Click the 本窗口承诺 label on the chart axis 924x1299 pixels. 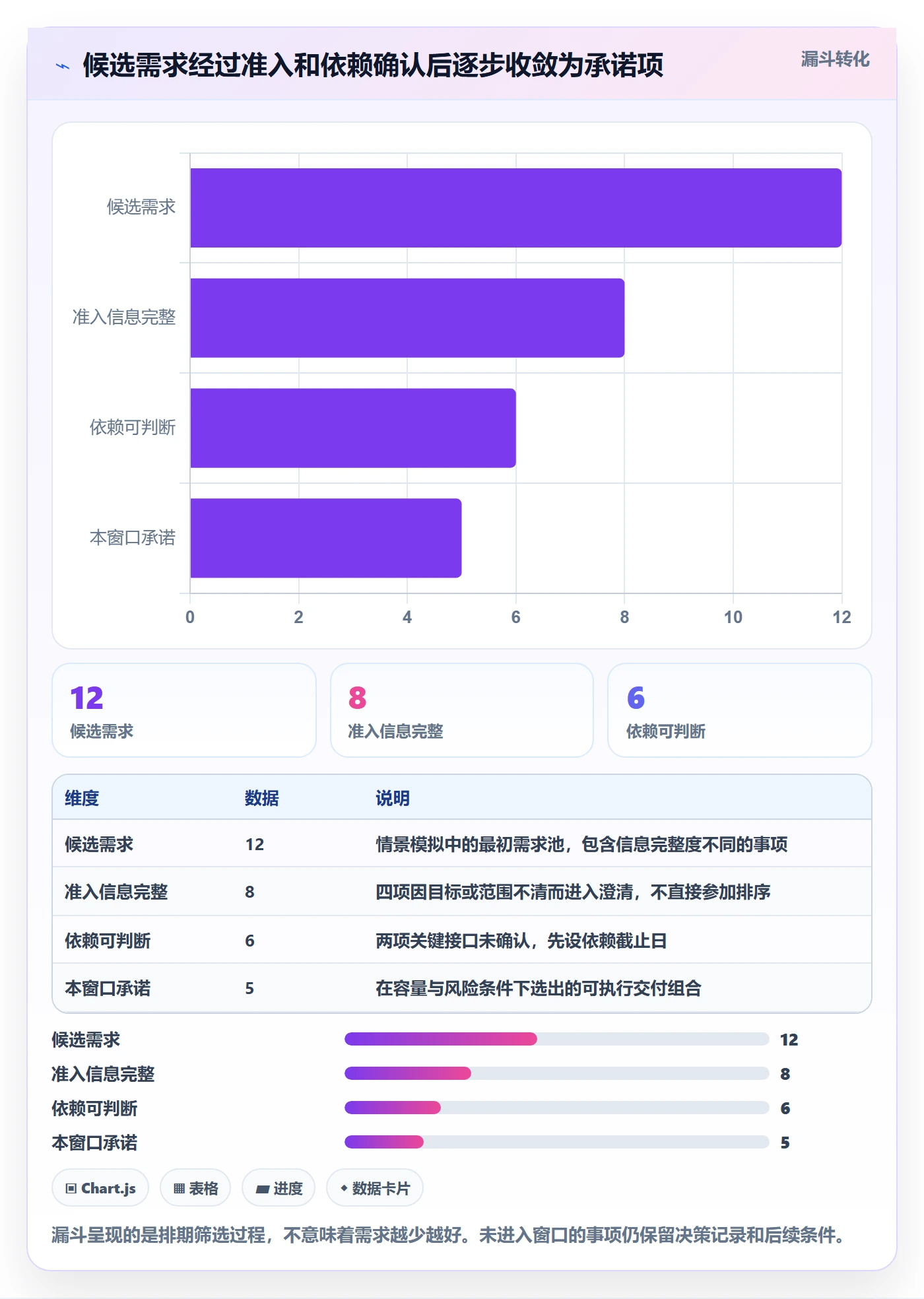133,538
